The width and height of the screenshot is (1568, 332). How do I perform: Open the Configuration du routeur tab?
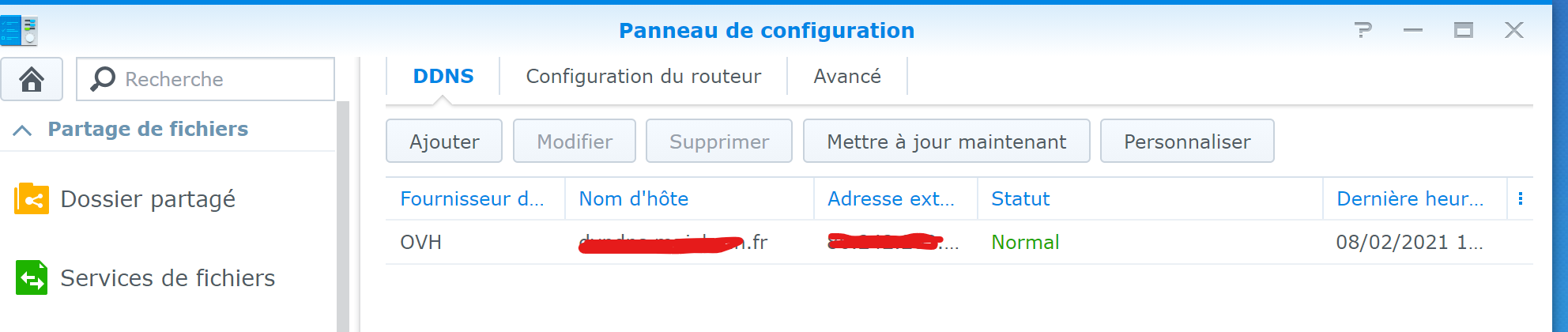click(643, 76)
